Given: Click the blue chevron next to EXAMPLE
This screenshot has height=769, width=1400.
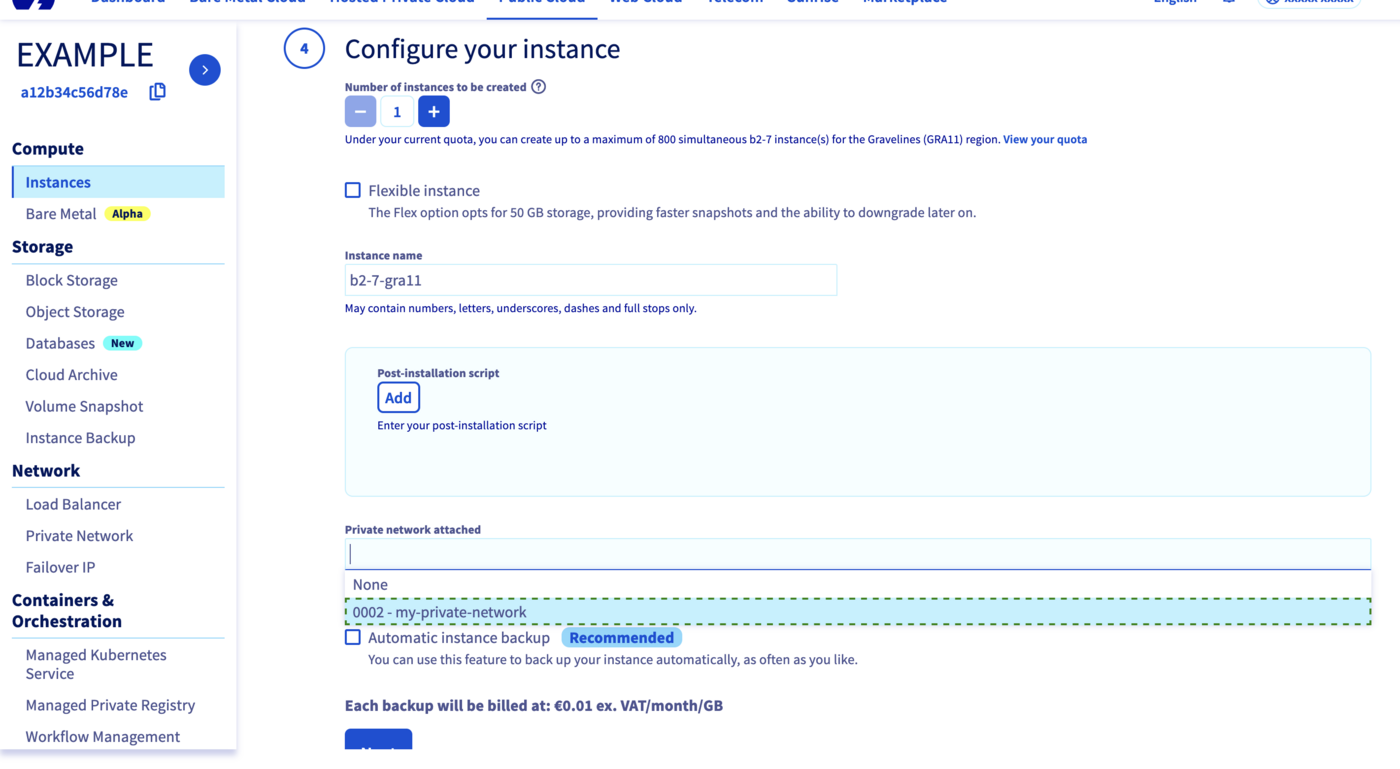Looking at the screenshot, I should [x=205, y=70].
